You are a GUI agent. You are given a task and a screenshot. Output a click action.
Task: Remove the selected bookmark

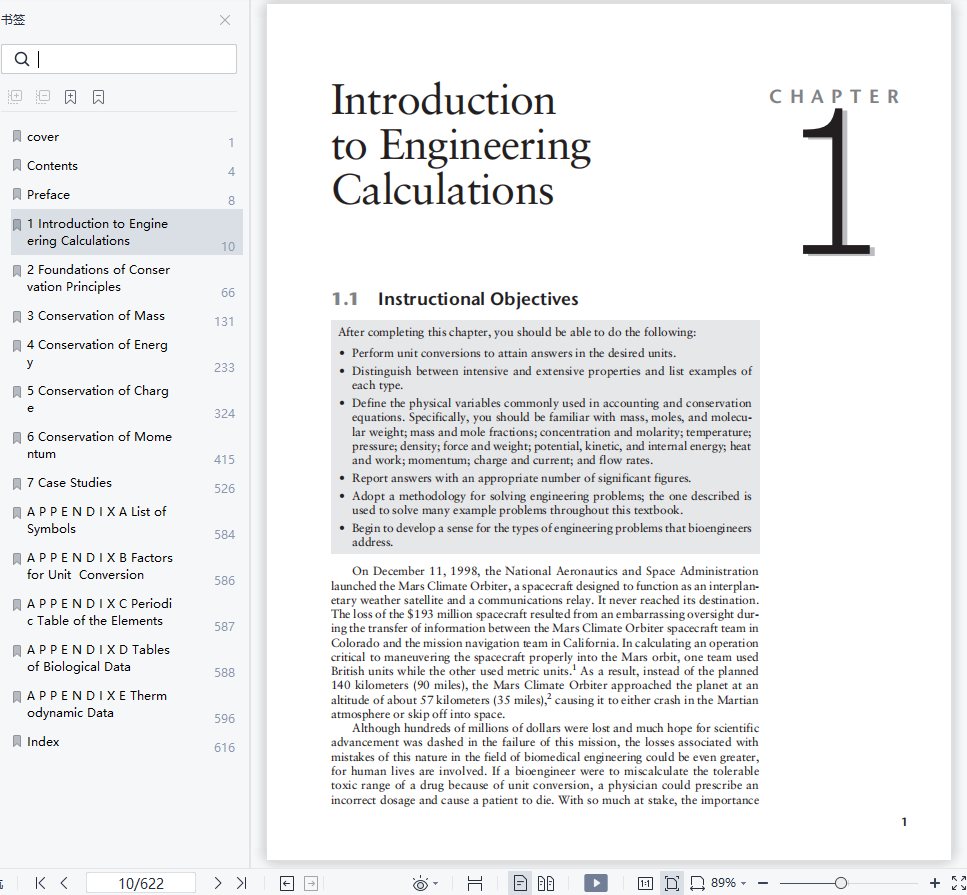(x=98, y=97)
